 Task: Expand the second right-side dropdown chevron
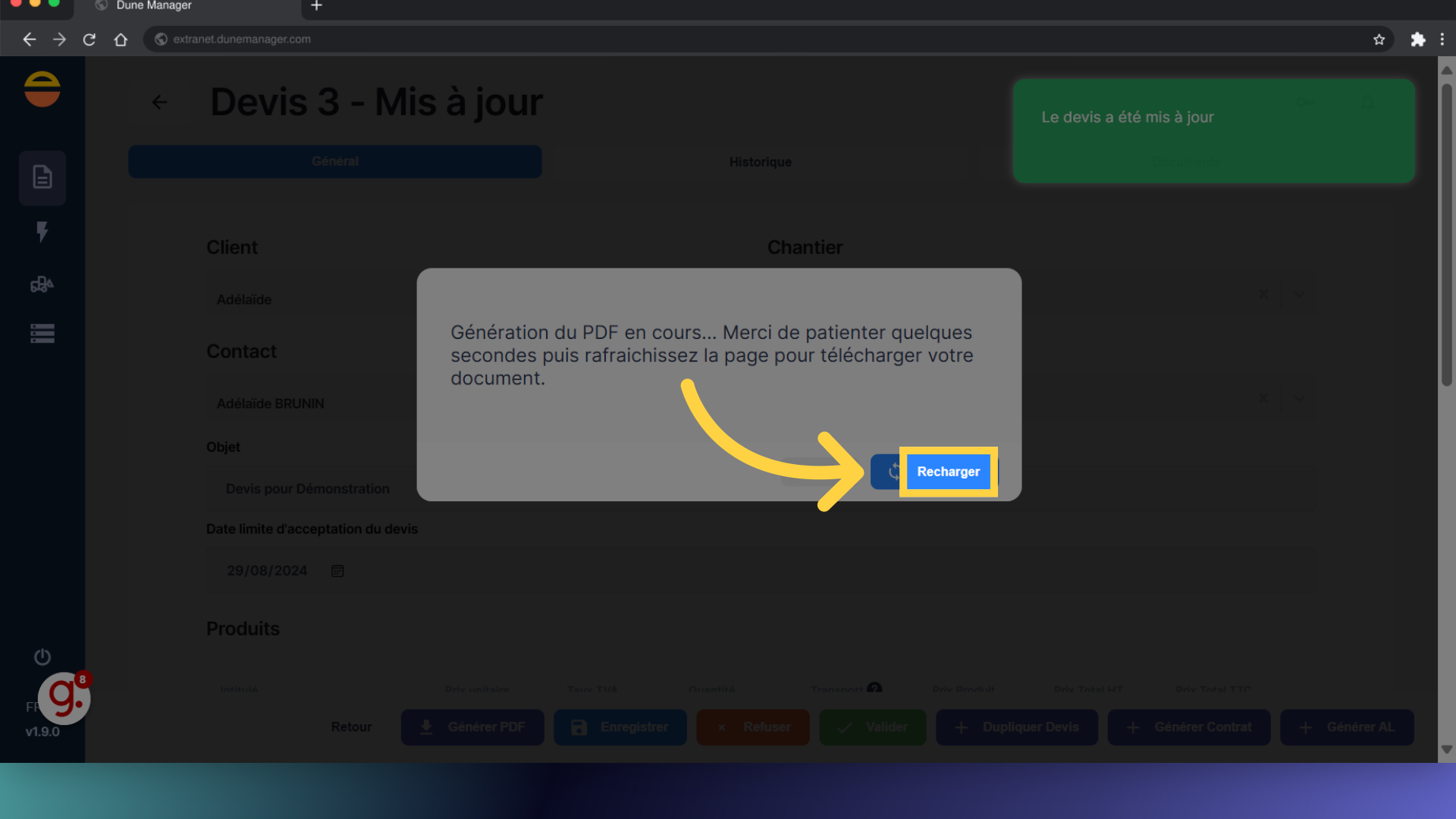(1299, 398)
